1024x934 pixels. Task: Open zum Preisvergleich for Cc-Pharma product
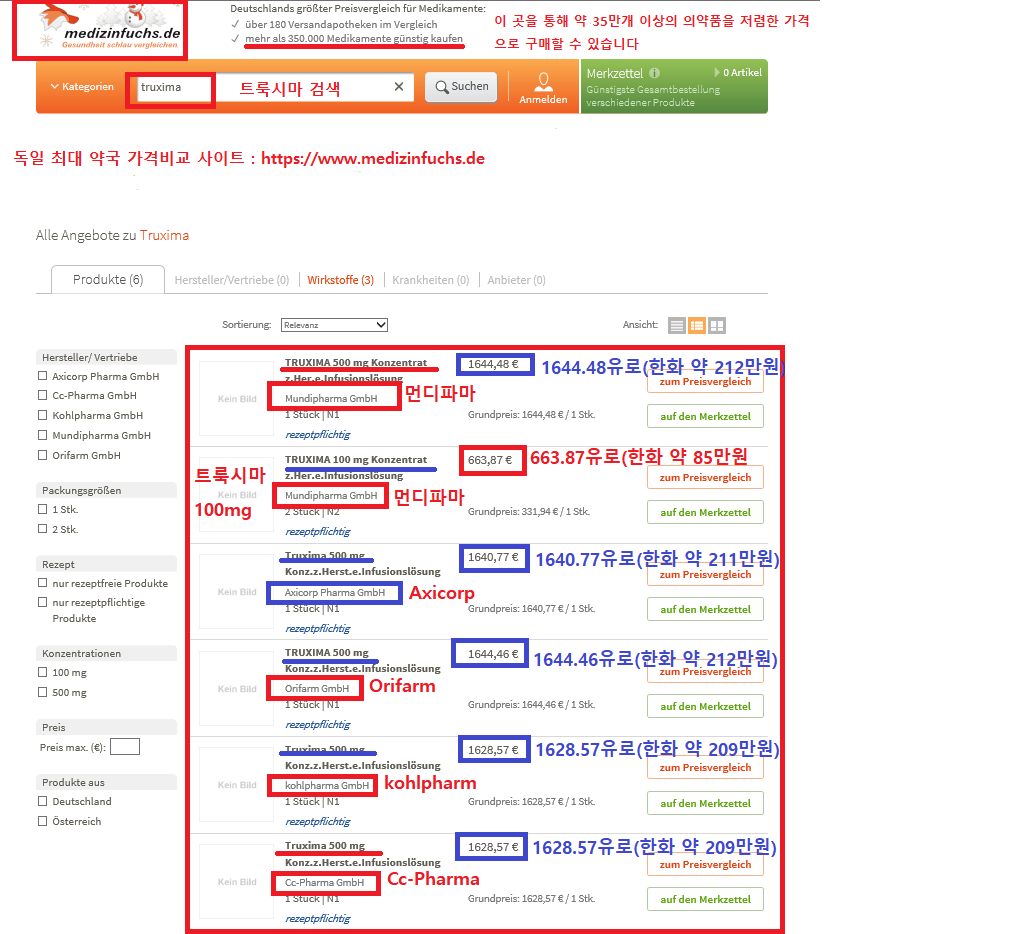(705, 864)
